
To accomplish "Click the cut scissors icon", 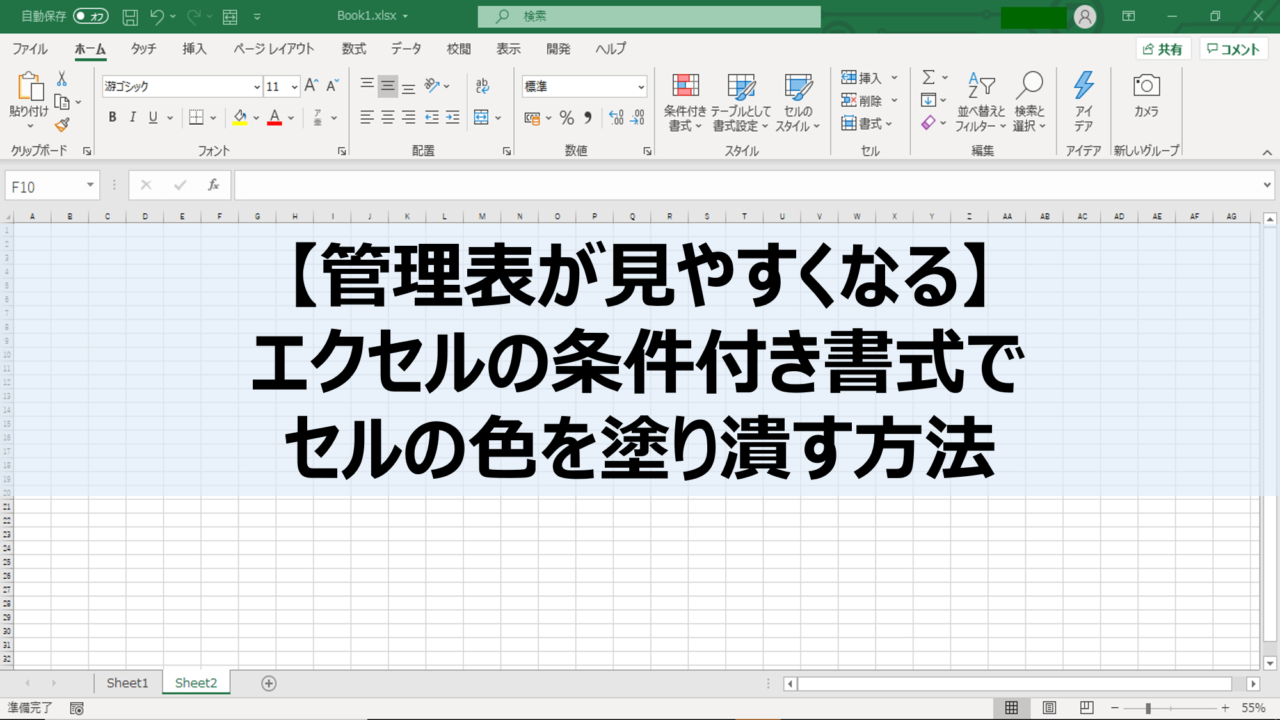I will point(62,79).
